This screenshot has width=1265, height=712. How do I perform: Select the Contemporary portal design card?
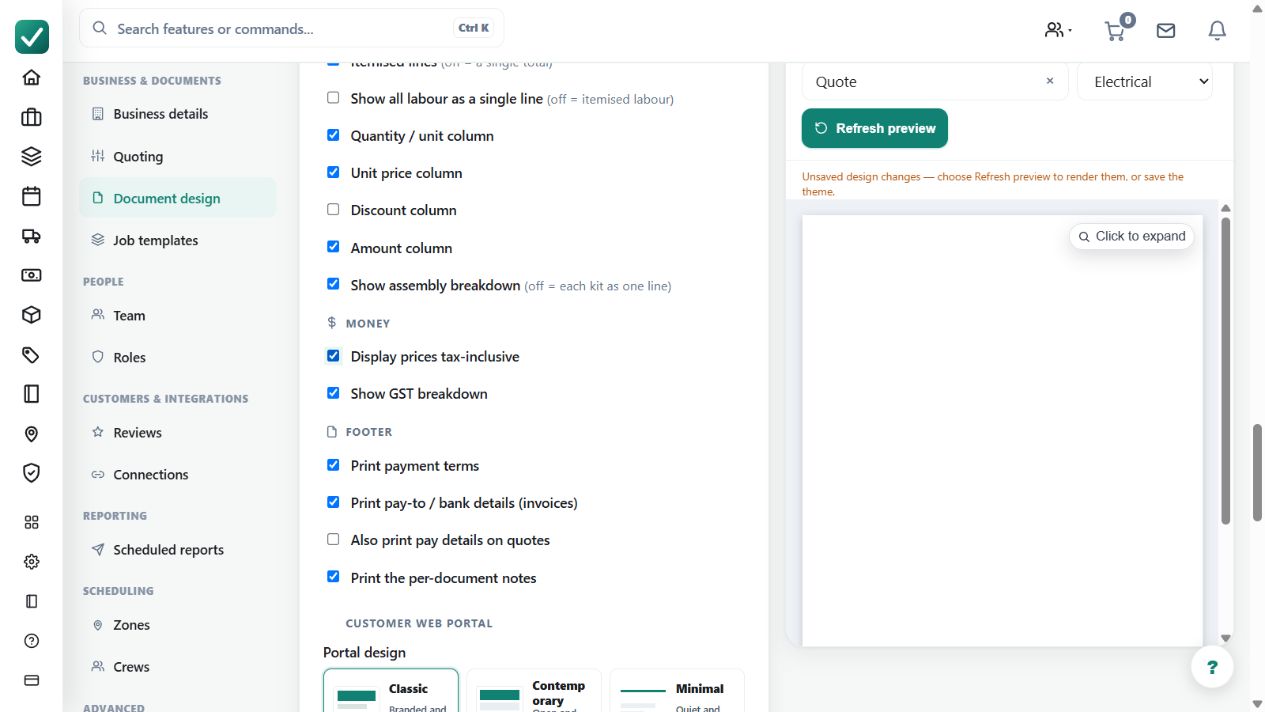[534, 690]
